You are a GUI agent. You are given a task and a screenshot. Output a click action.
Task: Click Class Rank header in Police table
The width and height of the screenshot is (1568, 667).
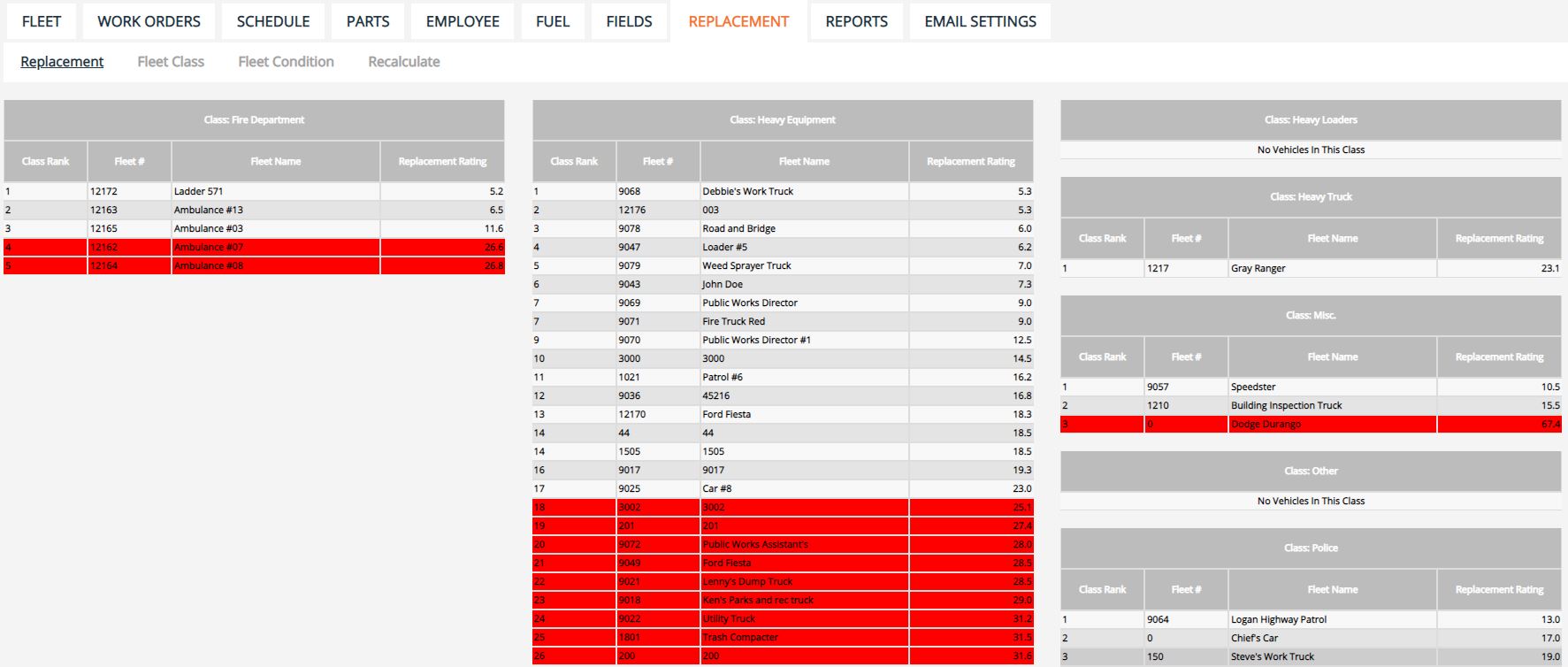click(x=1102, y=589)
